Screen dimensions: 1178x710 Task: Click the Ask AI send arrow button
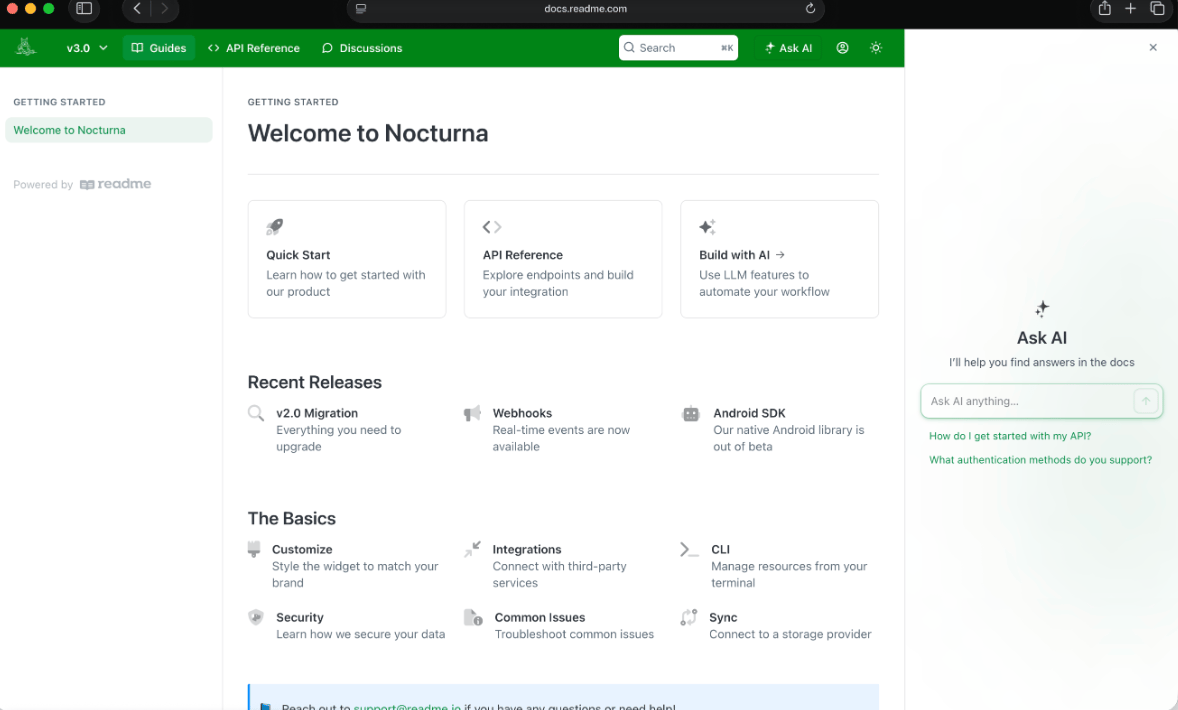point(1146,401)
